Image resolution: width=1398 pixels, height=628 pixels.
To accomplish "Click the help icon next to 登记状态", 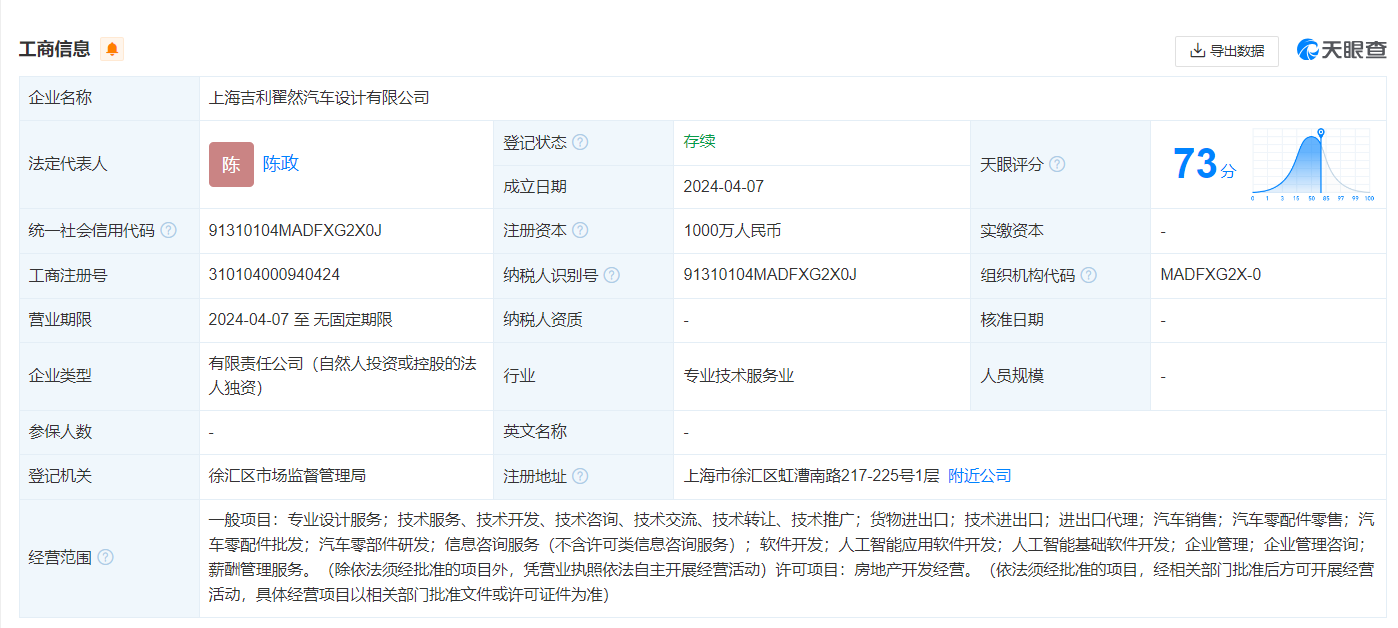I will [x=580, y=143].
